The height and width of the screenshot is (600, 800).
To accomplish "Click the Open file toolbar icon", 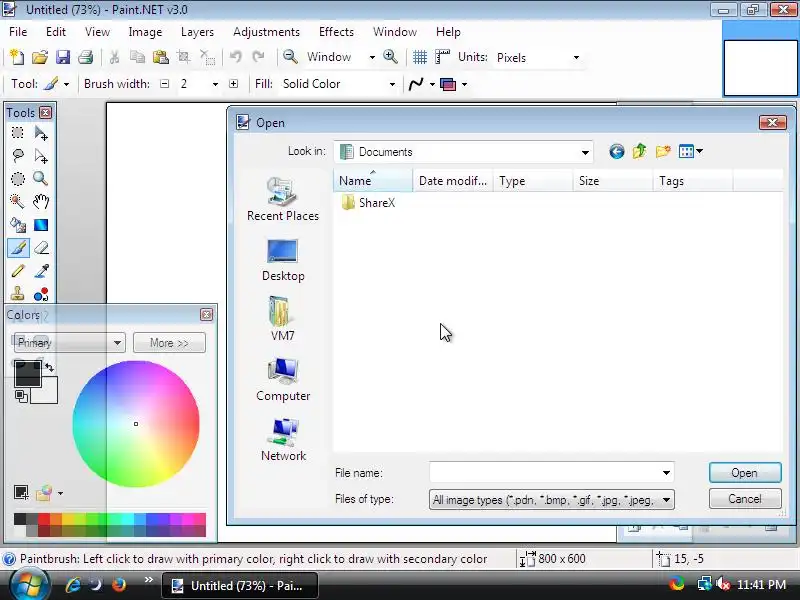I will coord(40,57).
